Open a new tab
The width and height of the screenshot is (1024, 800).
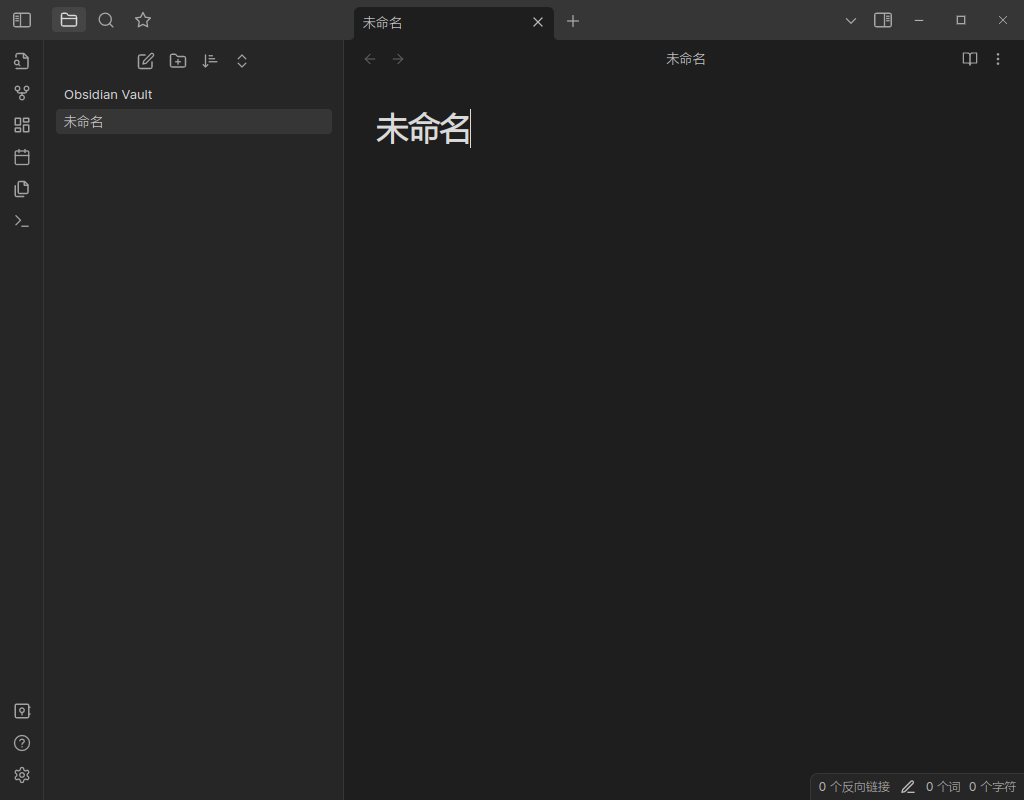click(x=573, y=21)
